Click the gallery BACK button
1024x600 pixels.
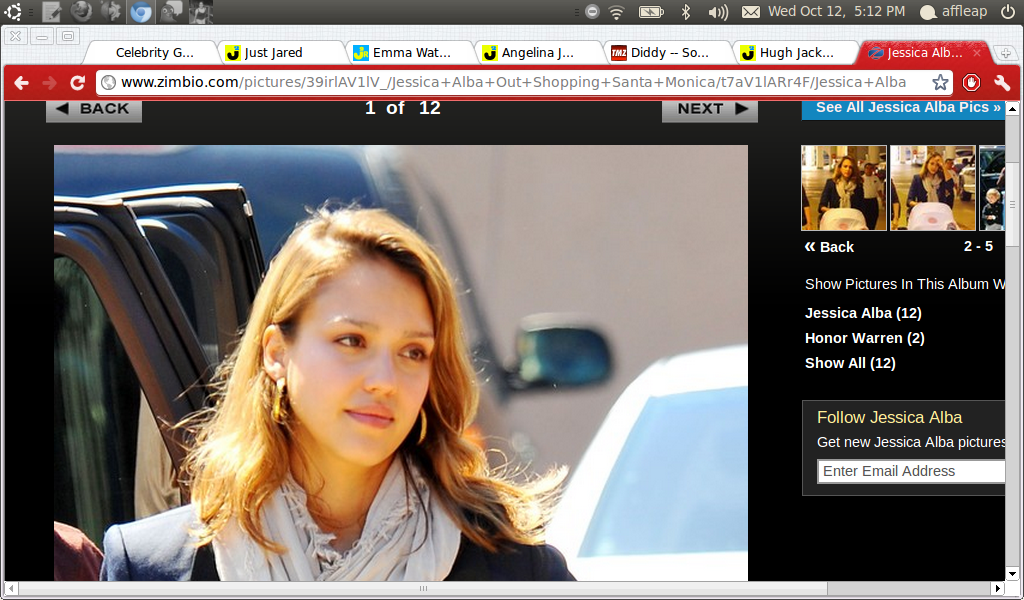point(94,110)
